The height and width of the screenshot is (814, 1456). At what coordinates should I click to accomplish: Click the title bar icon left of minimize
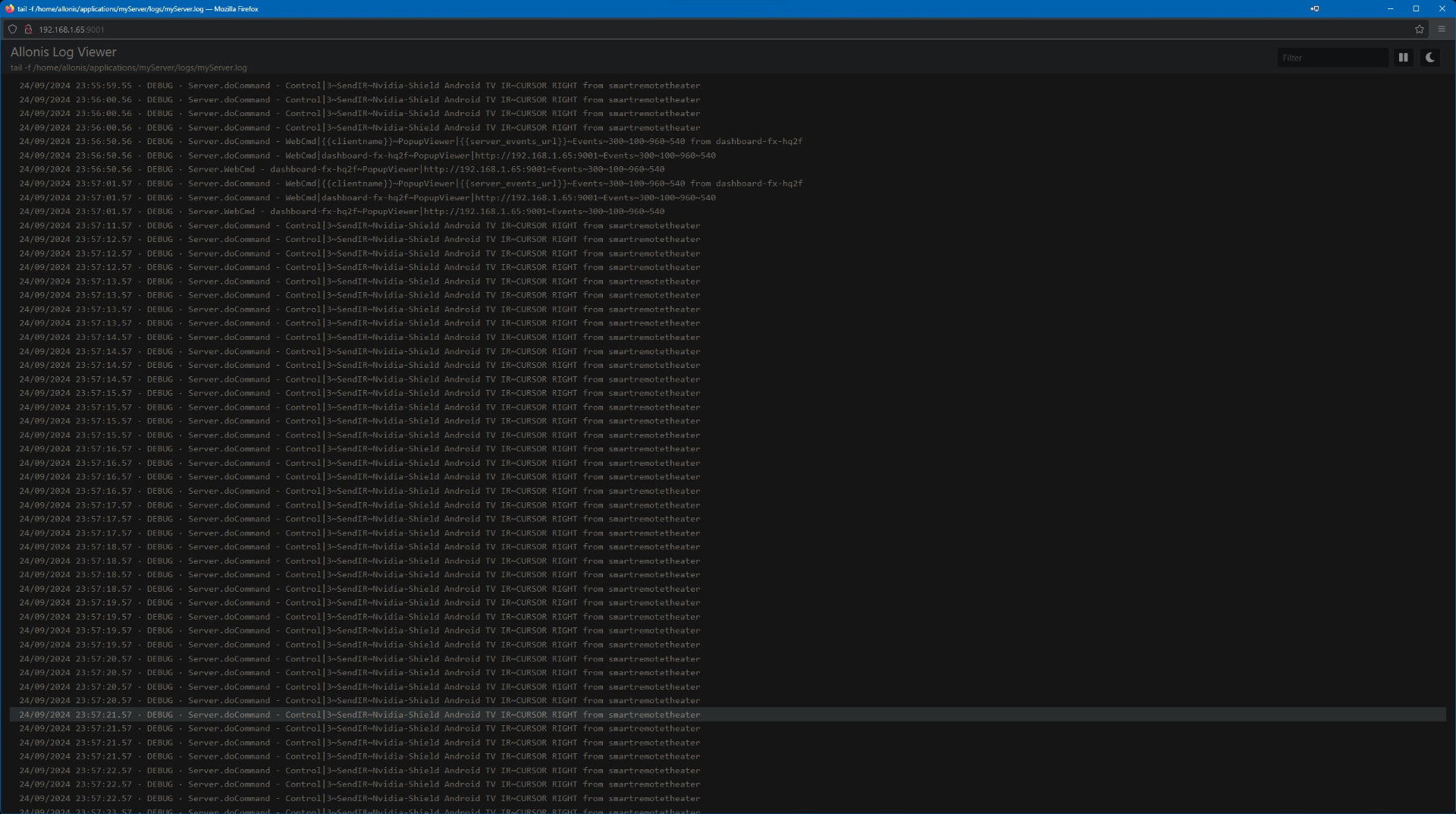click(x=1314, y=9)
